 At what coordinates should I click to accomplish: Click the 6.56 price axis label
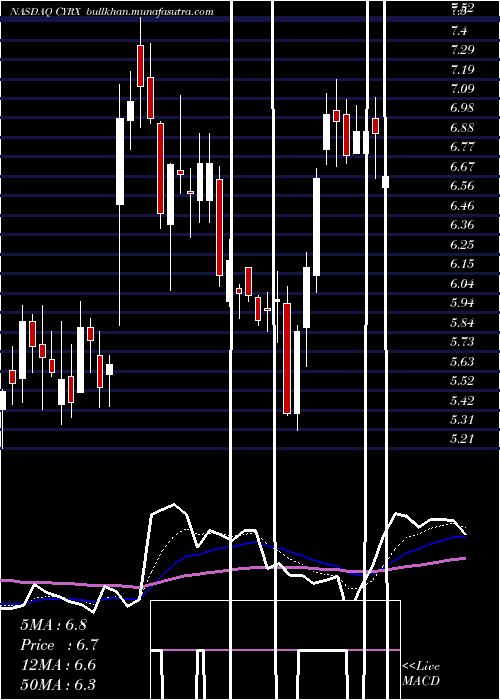[462, 186]
